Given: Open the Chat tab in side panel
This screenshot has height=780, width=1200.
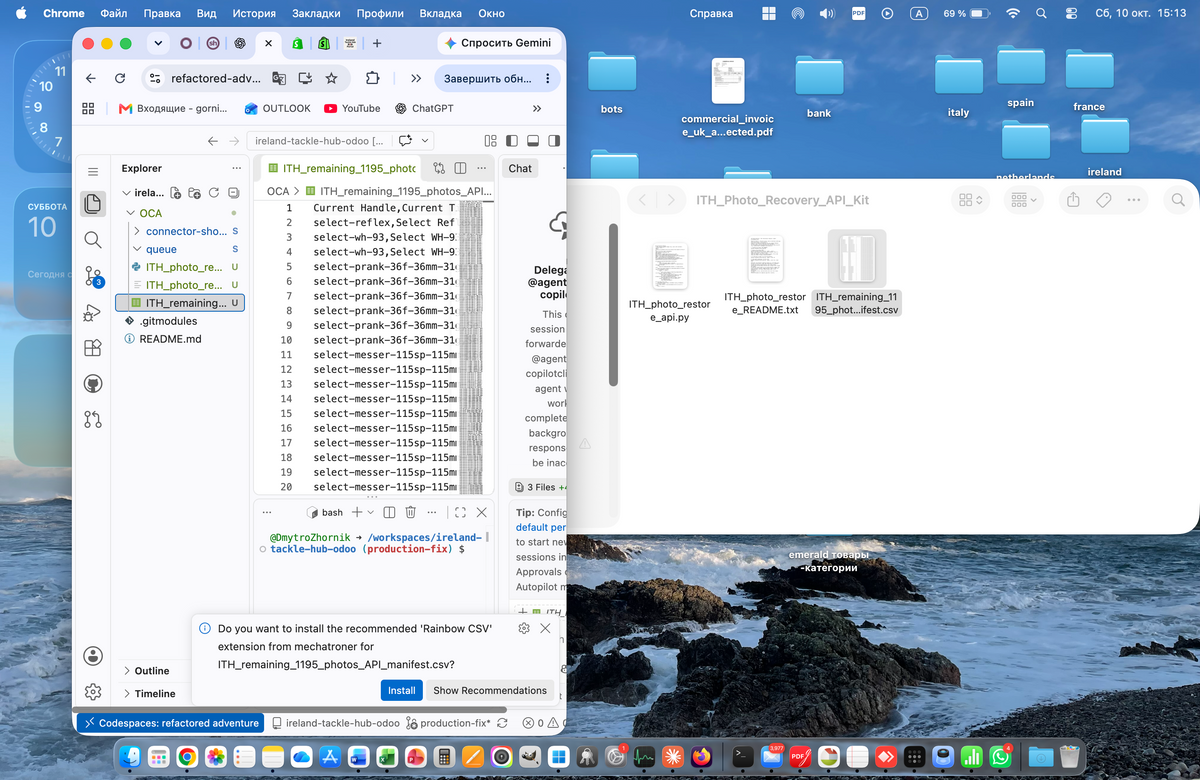Looking at the screenshot, I should pos(520,168).
